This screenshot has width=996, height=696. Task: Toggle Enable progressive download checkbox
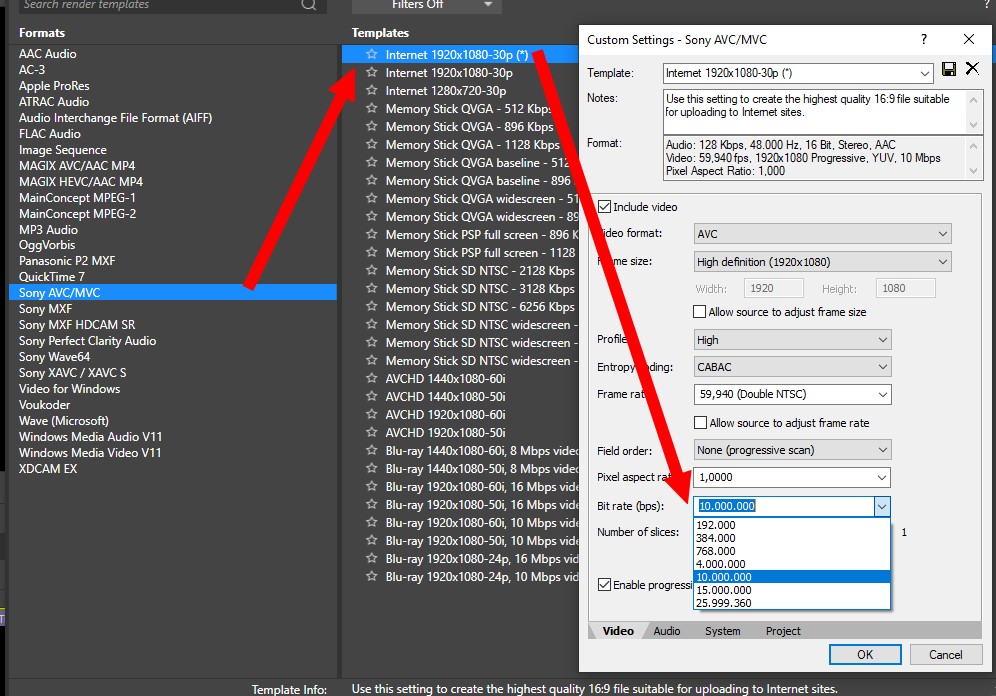coord(605,585)
